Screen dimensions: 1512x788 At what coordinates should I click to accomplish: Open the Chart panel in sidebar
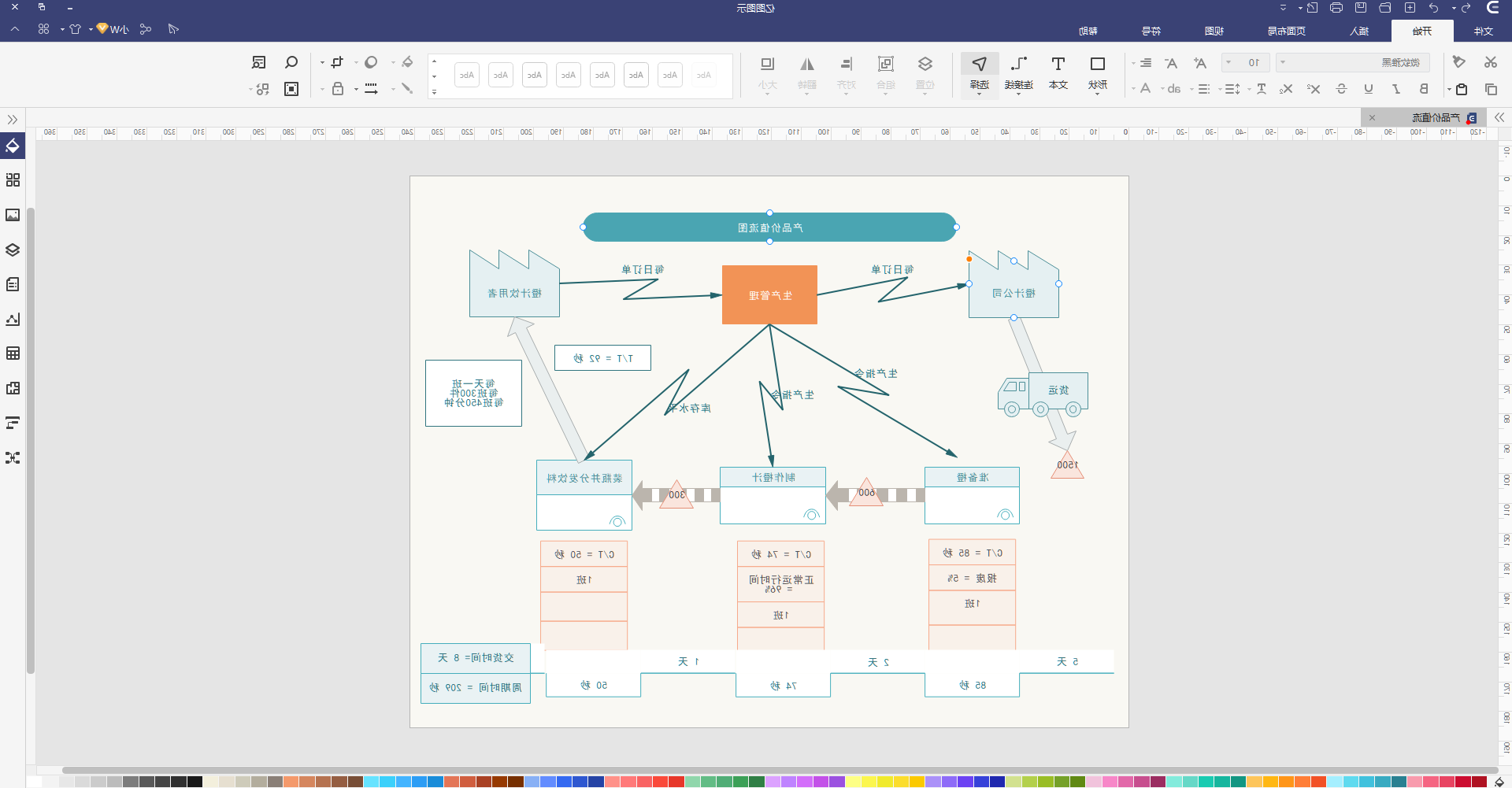coord(13,319)
